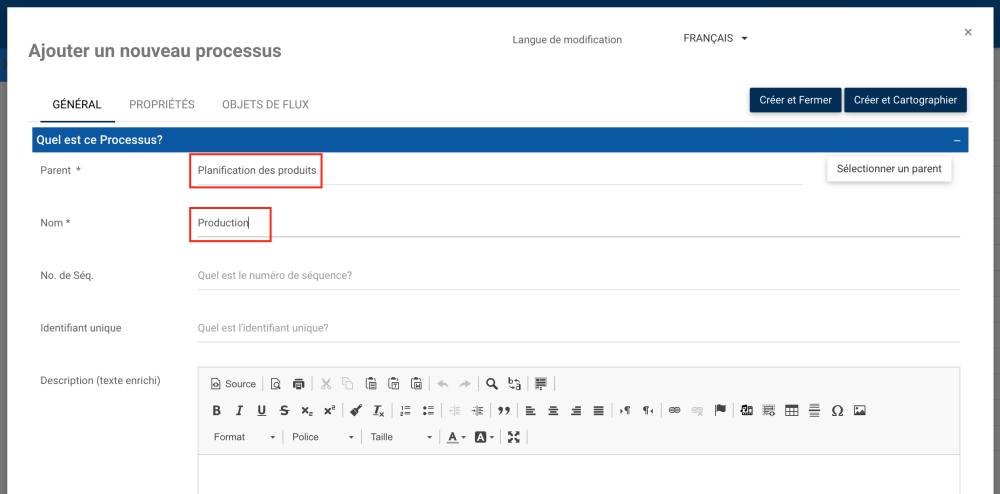Click inside the description text area
Image resolution: width=1000 pixels, height=494 pixels.
tap(578, 474)
